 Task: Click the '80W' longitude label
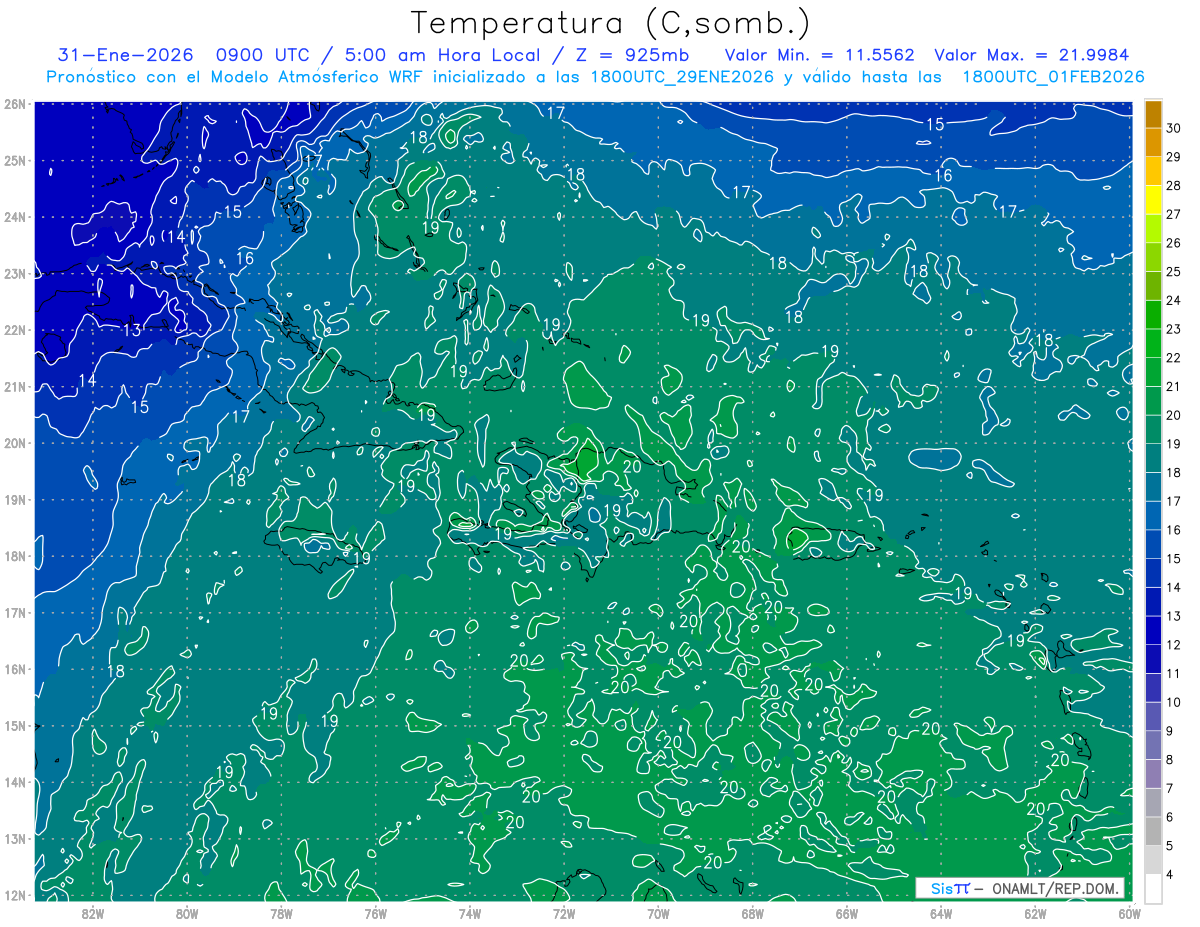(187, 913)
